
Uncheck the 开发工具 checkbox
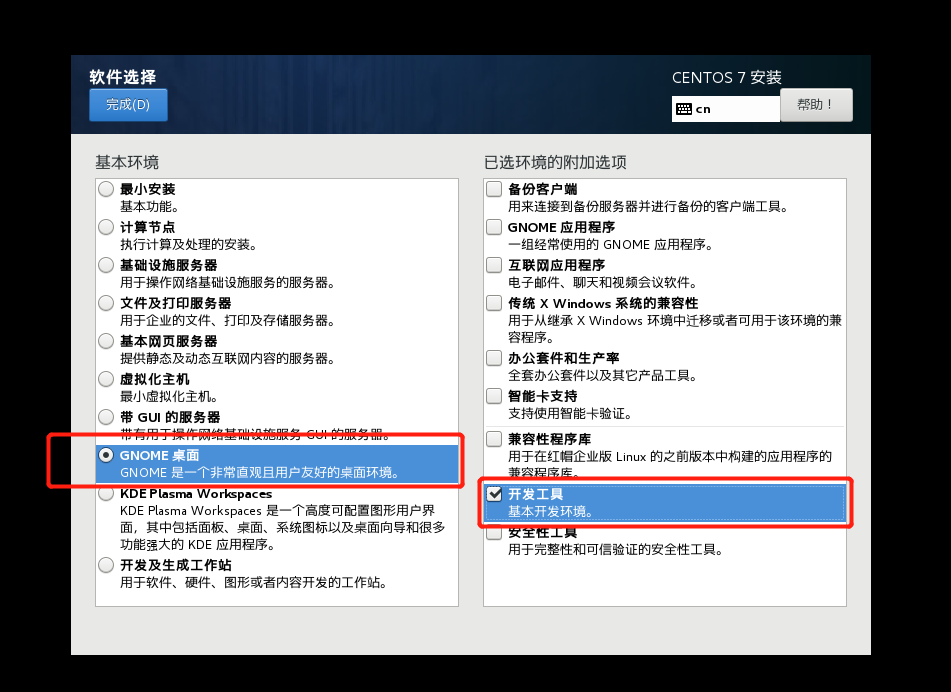click(x=494, y=494)
